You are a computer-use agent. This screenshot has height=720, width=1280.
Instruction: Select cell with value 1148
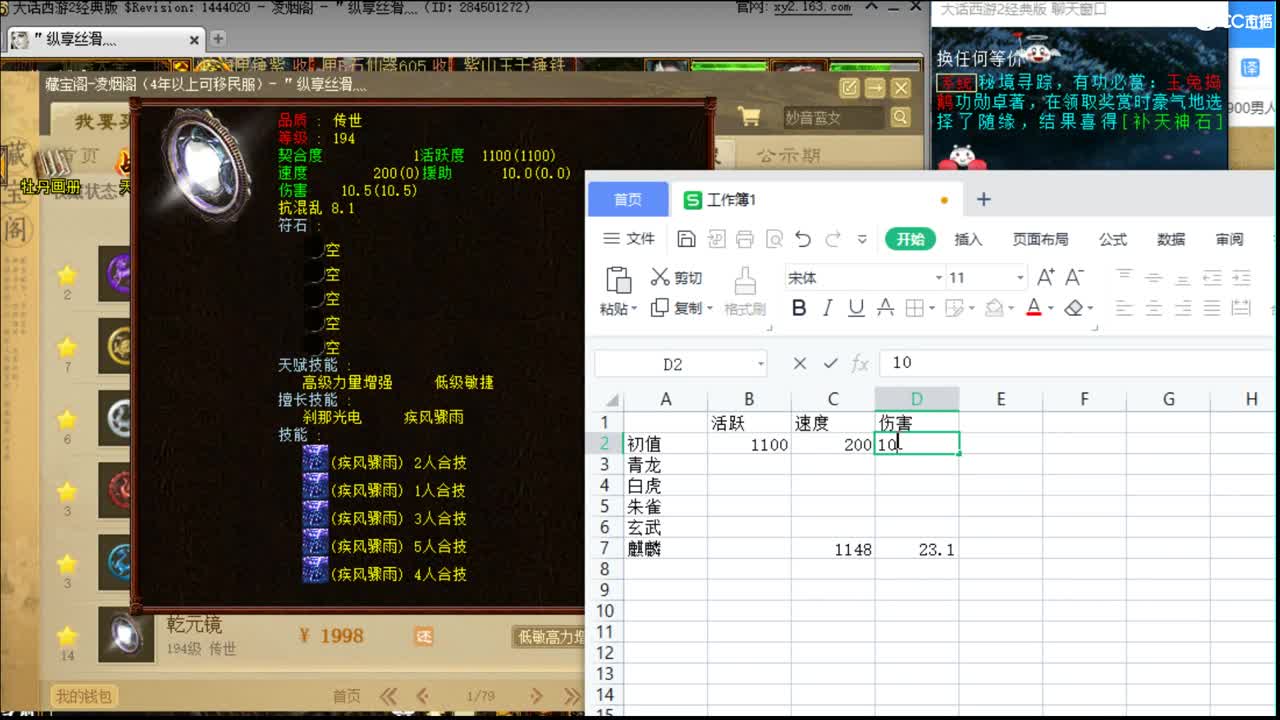point(833,549)
